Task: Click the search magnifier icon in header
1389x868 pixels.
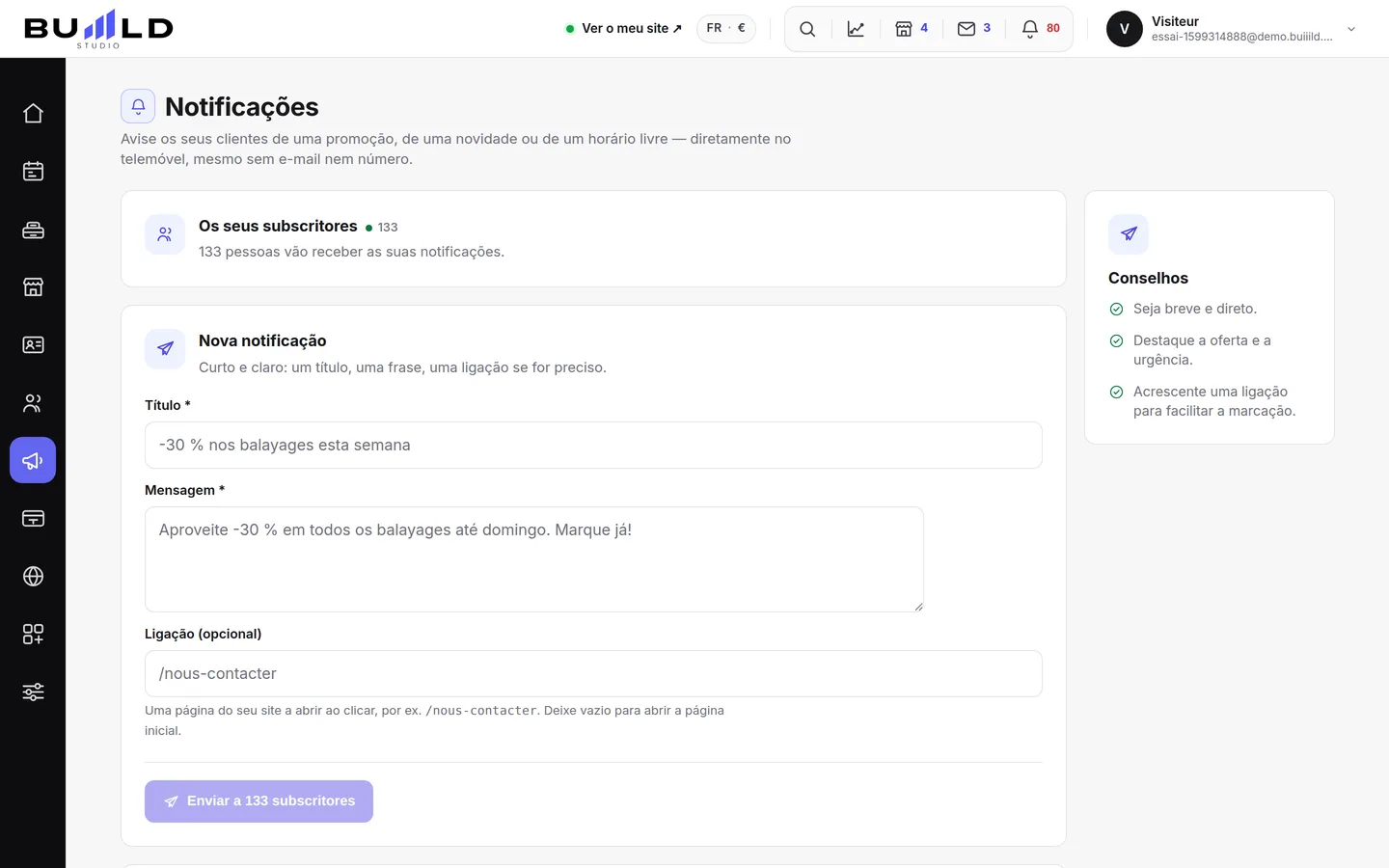Action: coord(807,29)
